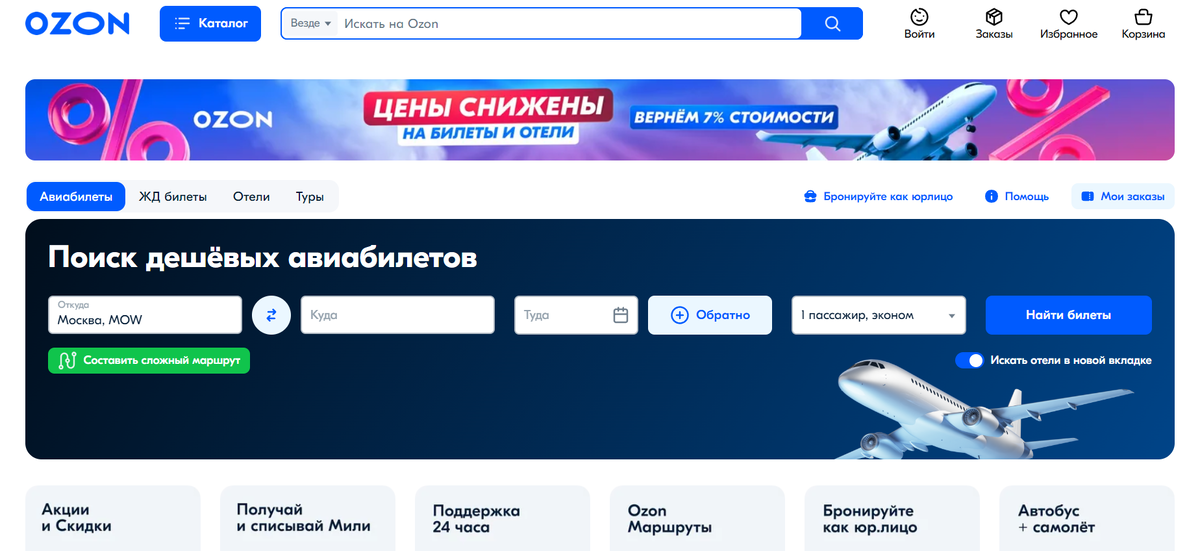This screenshot has height=551, width=1200.
Task: Open the Цены снижены promo banner
Action: (600, 120)
